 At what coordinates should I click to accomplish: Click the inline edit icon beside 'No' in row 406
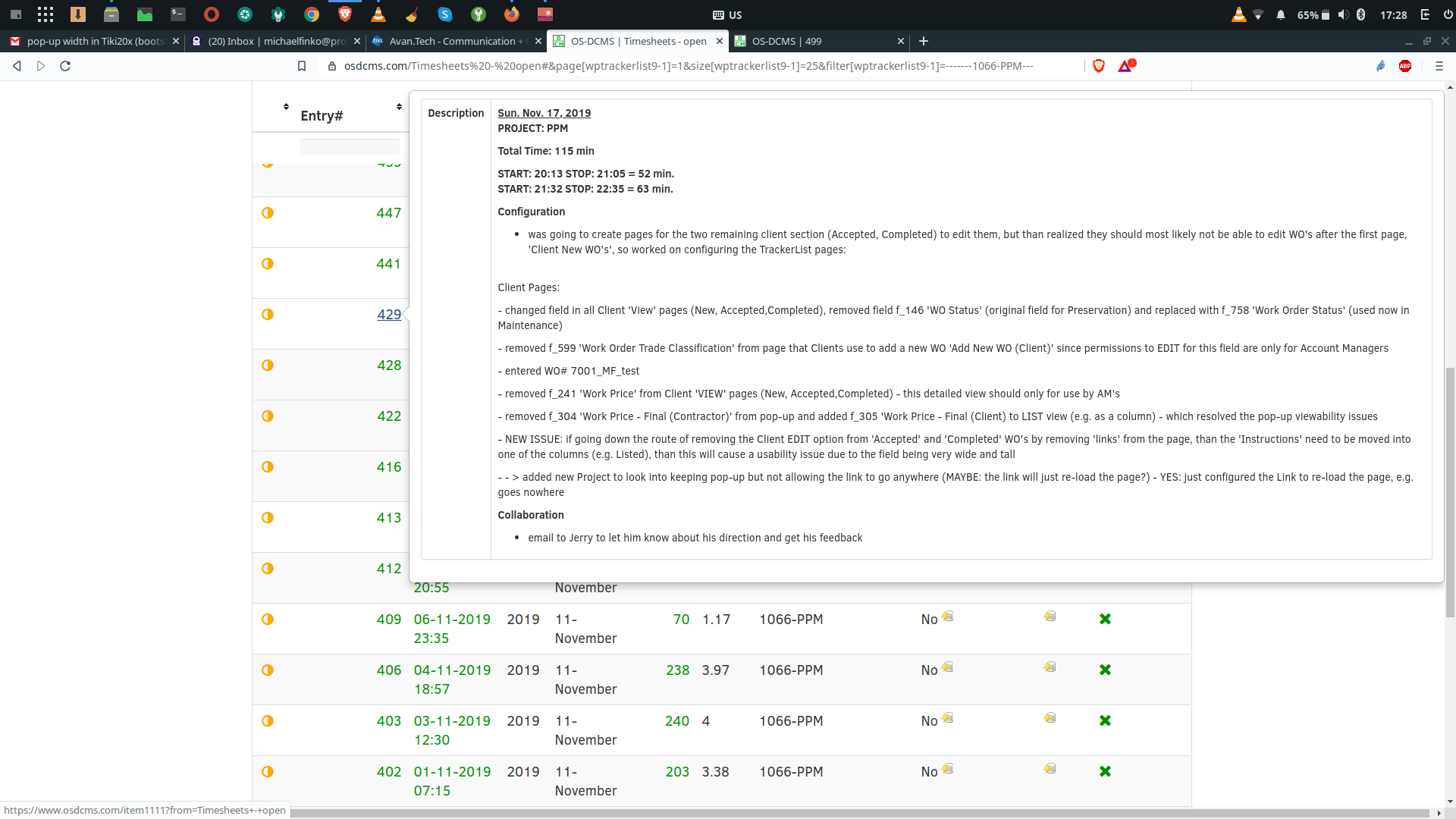tap(948, 667)
